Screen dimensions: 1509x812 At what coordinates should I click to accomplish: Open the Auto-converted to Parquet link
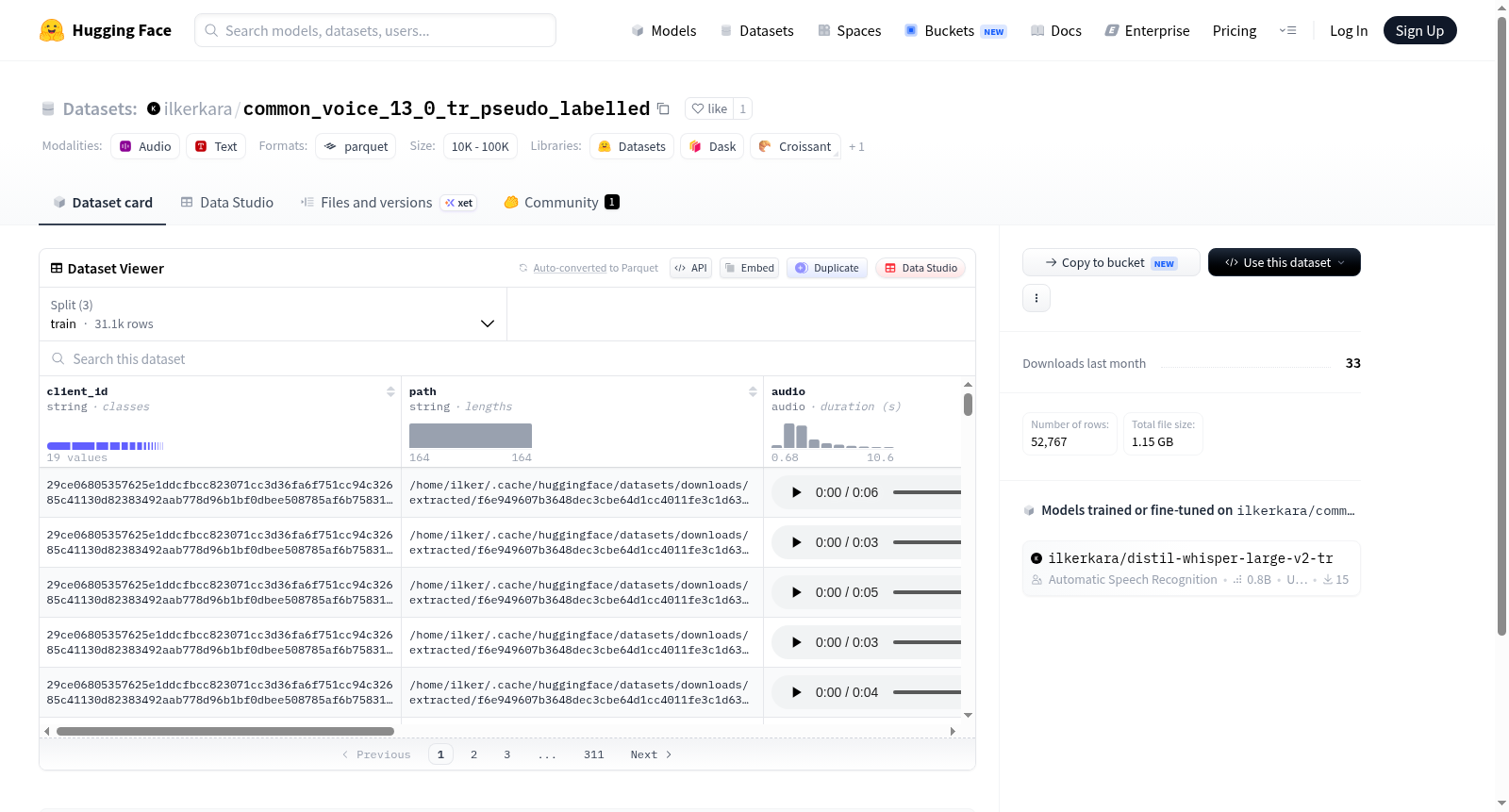(595, 268)
